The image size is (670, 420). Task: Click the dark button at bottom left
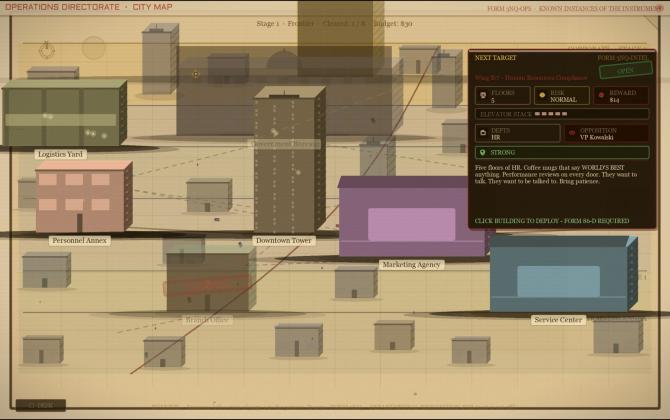click(41, 405)
